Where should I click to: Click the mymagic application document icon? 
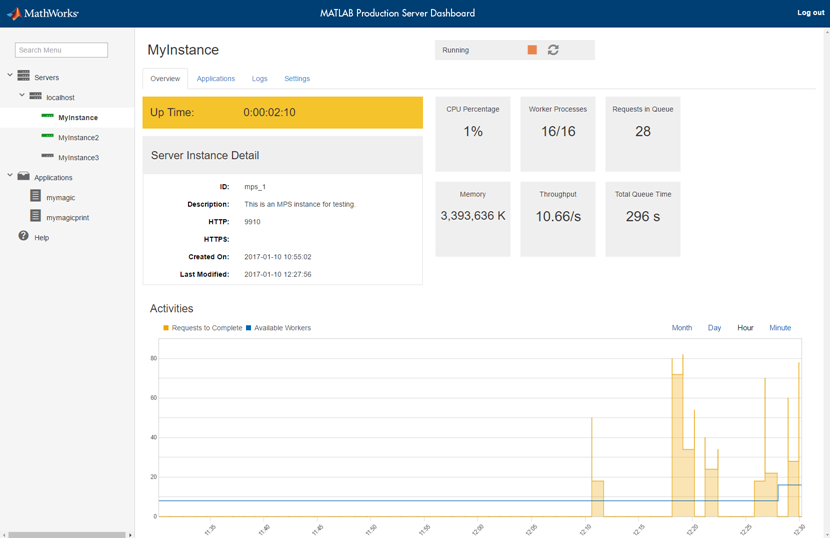[x=35, y=195]
